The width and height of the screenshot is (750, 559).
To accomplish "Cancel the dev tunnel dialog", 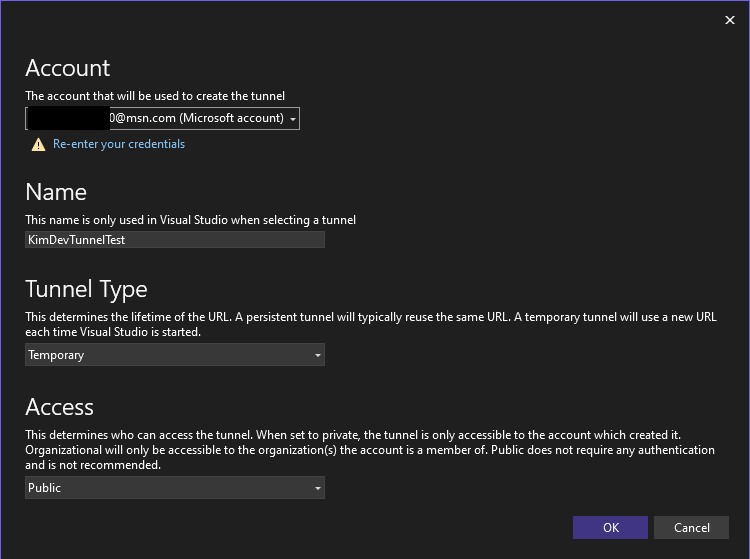I will pos(691,527).
